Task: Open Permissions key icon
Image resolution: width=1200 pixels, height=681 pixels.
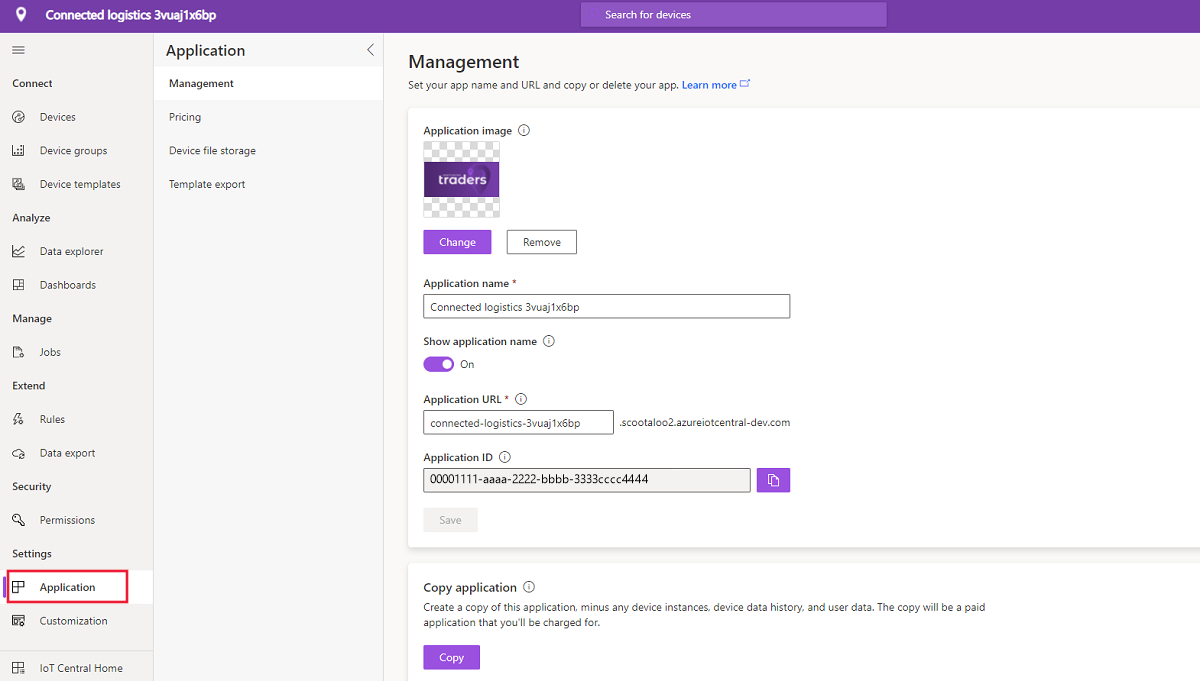Action: pyautogui.click(x=18, y=520)
